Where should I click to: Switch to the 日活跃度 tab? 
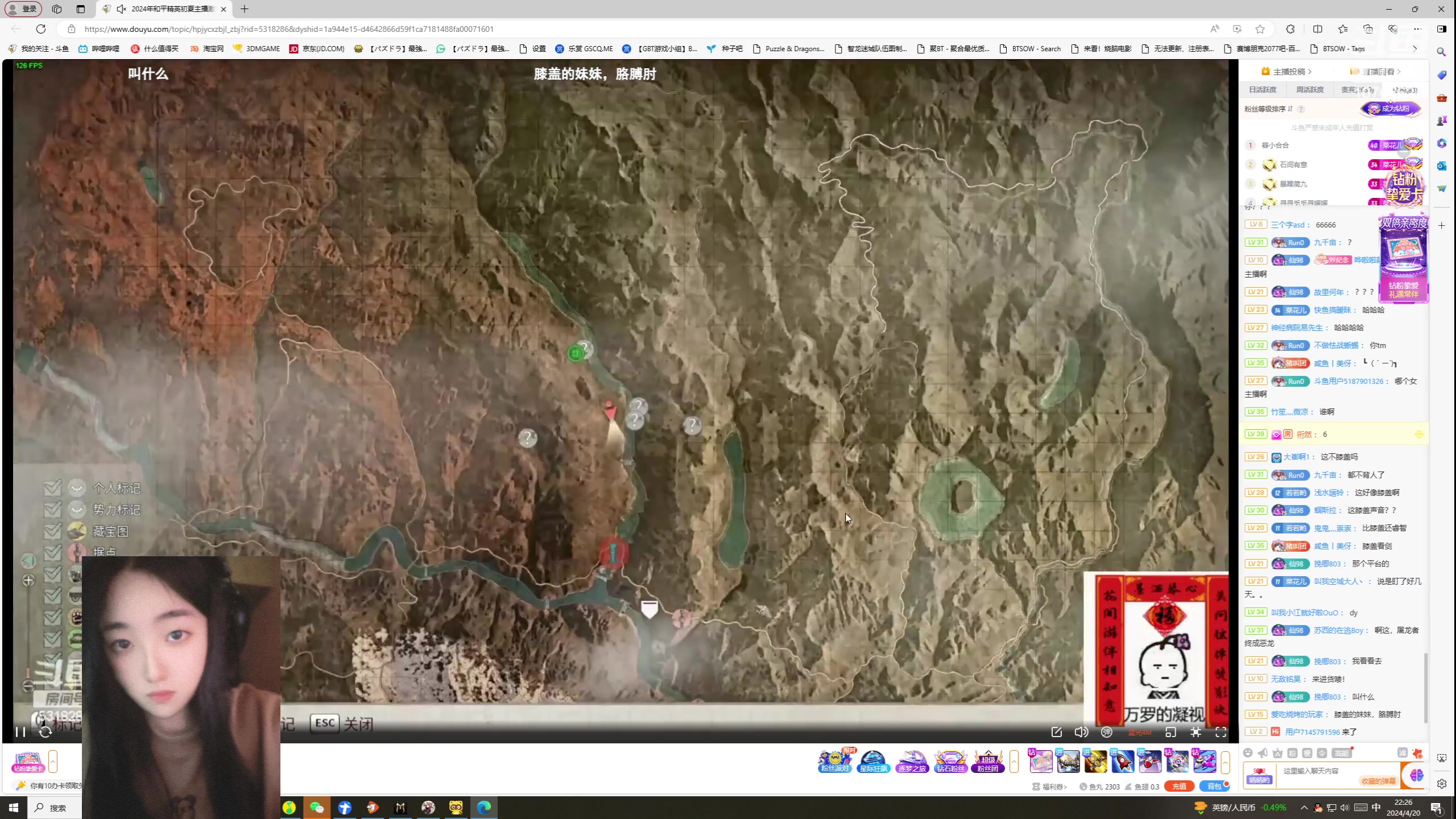pos(1262,90)
